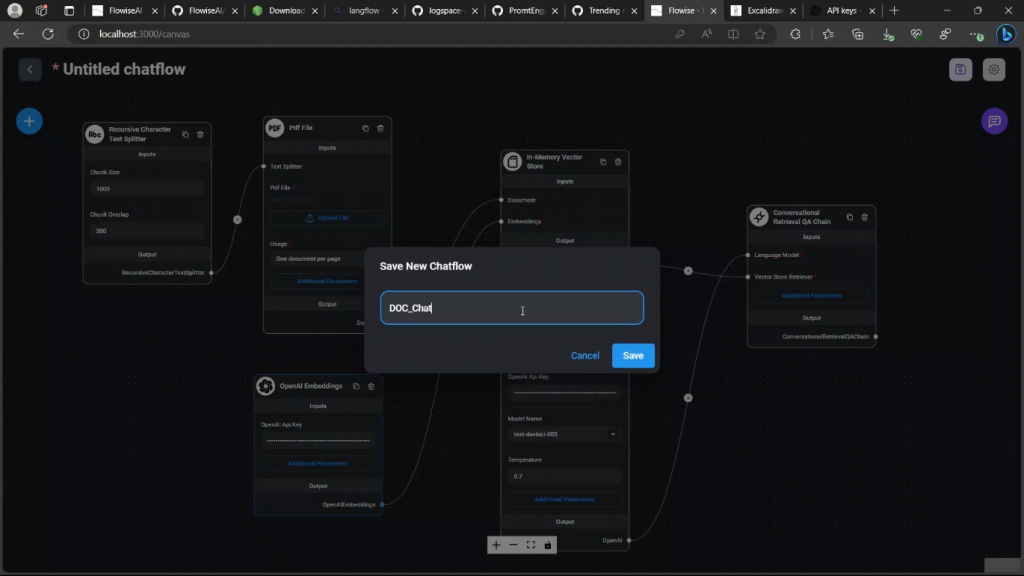This screenshot has width=1024, height=576.
Task: Click the browser back arrow
Action: (18, 34)
